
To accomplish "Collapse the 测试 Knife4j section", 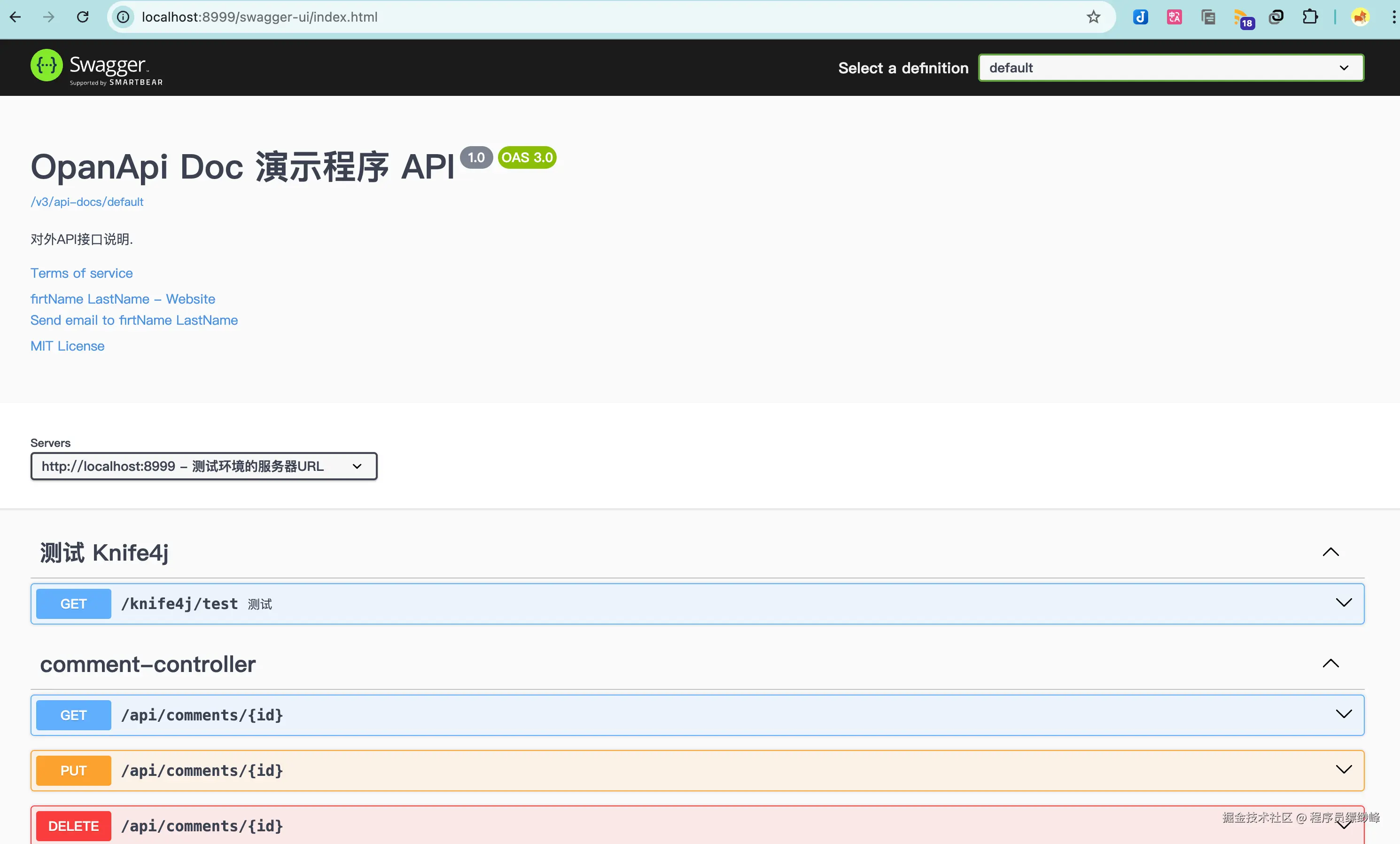I will point(1330,552).
